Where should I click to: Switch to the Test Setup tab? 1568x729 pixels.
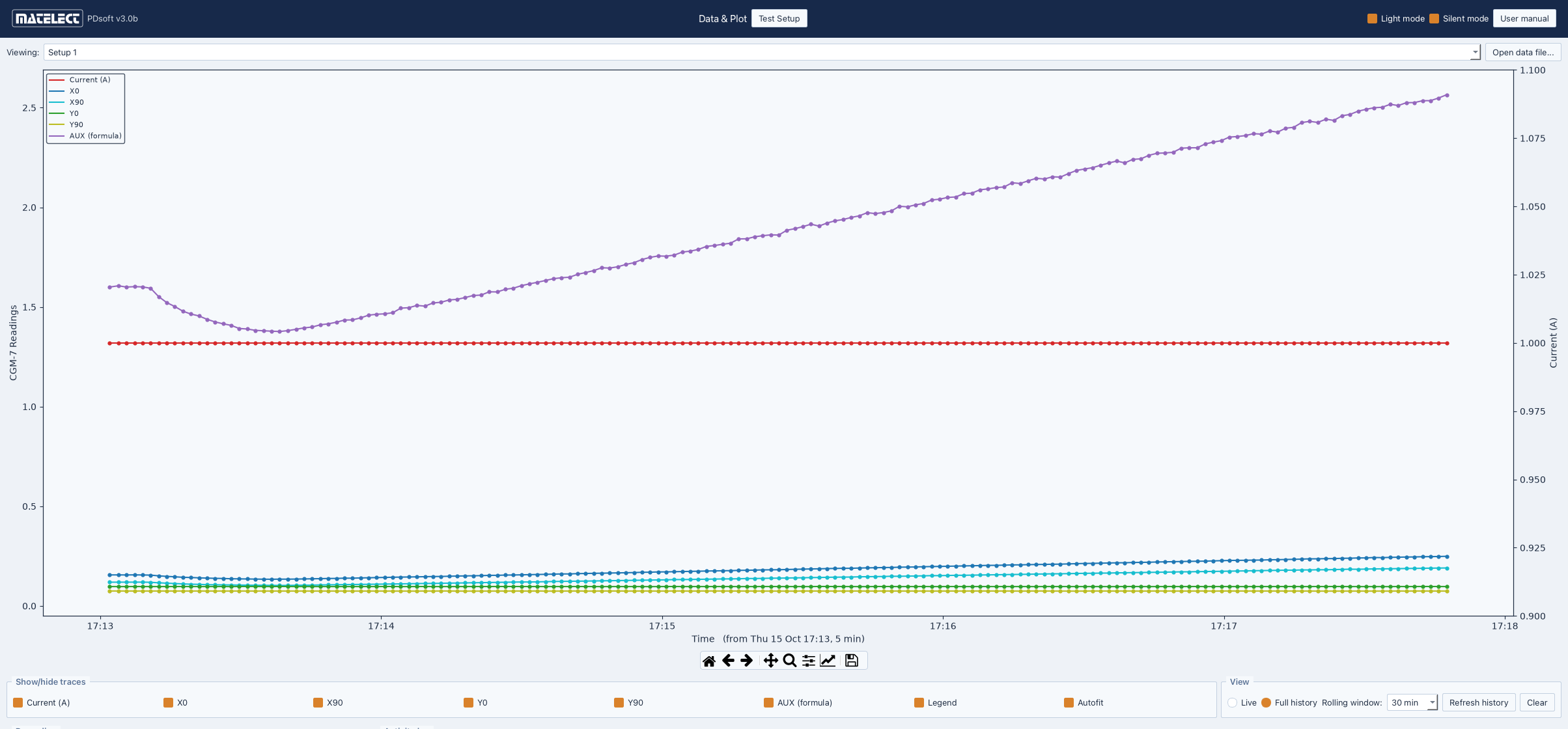(x=779, y=18)
